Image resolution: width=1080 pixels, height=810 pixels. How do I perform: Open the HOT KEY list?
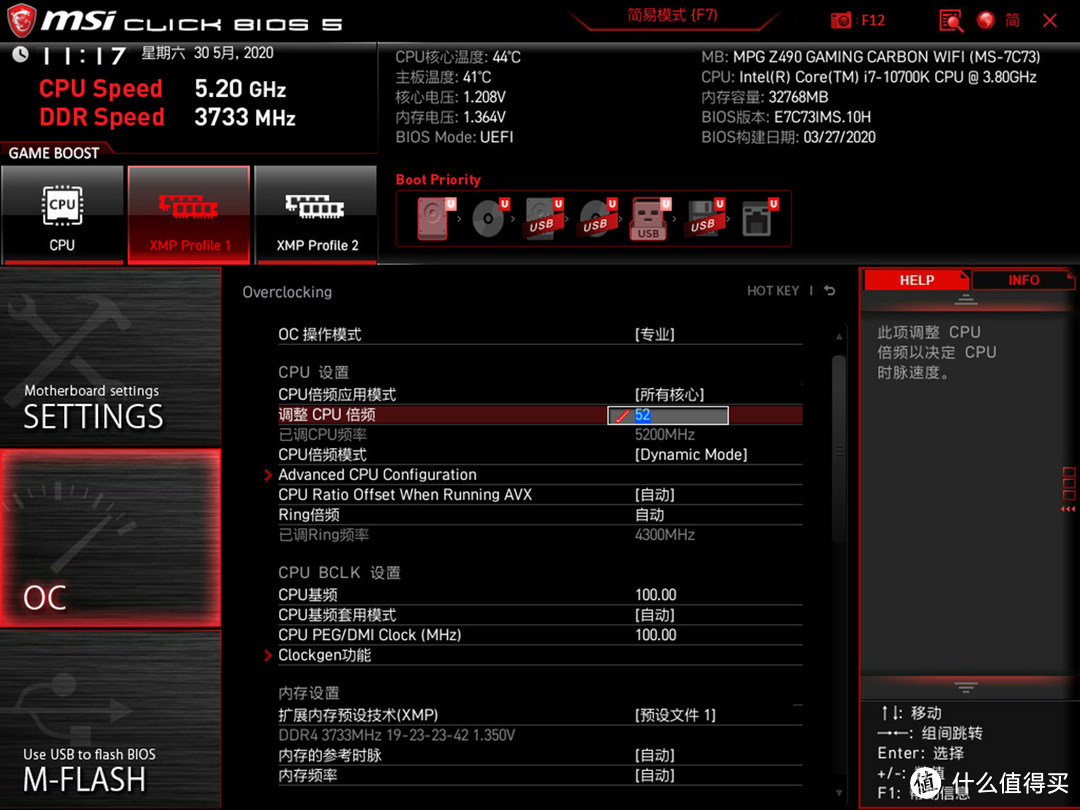[773, 291]
